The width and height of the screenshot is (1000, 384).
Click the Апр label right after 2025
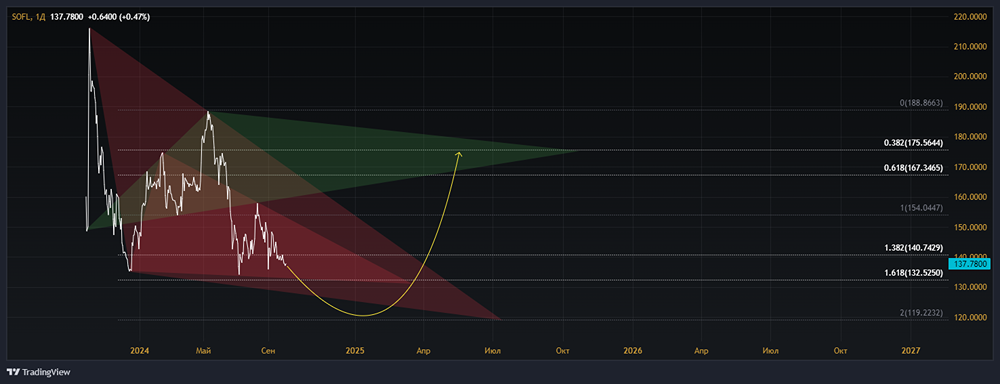tap(423, 351)
